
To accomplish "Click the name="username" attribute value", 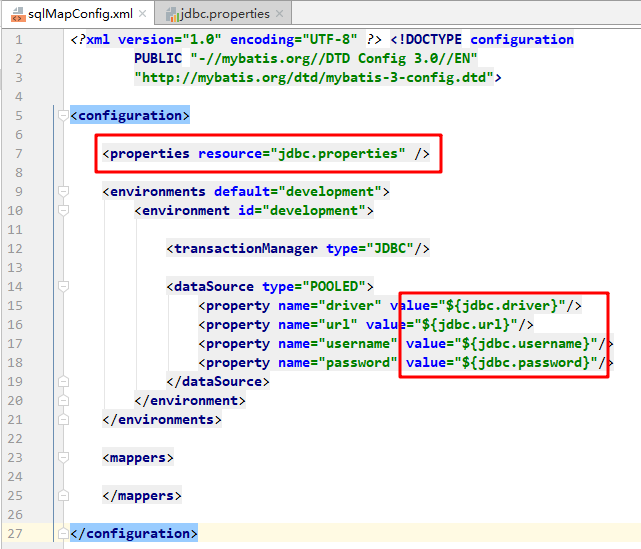I will pyautogui.click(x=358, y=344).
